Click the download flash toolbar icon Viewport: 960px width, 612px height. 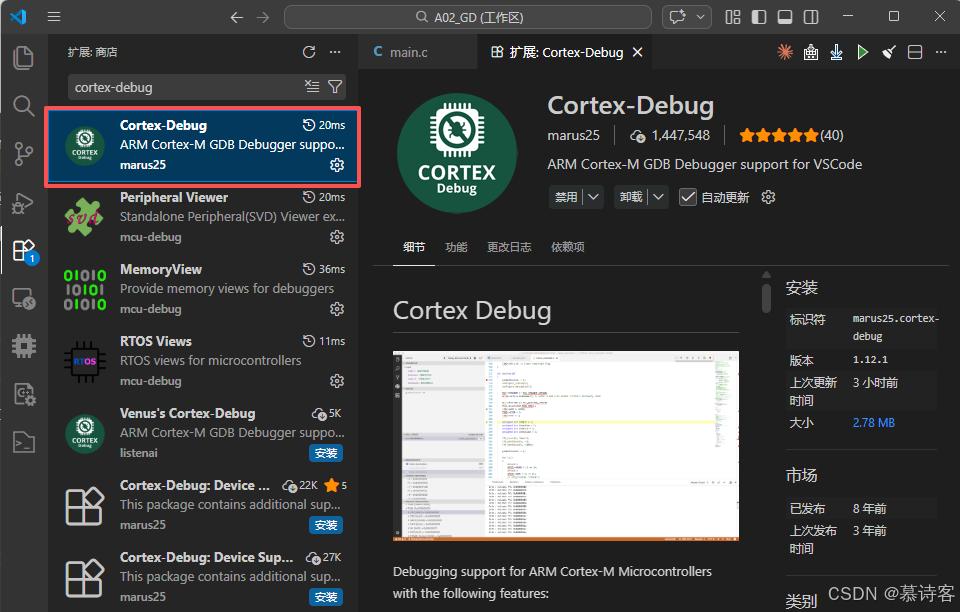pos(836,52)
